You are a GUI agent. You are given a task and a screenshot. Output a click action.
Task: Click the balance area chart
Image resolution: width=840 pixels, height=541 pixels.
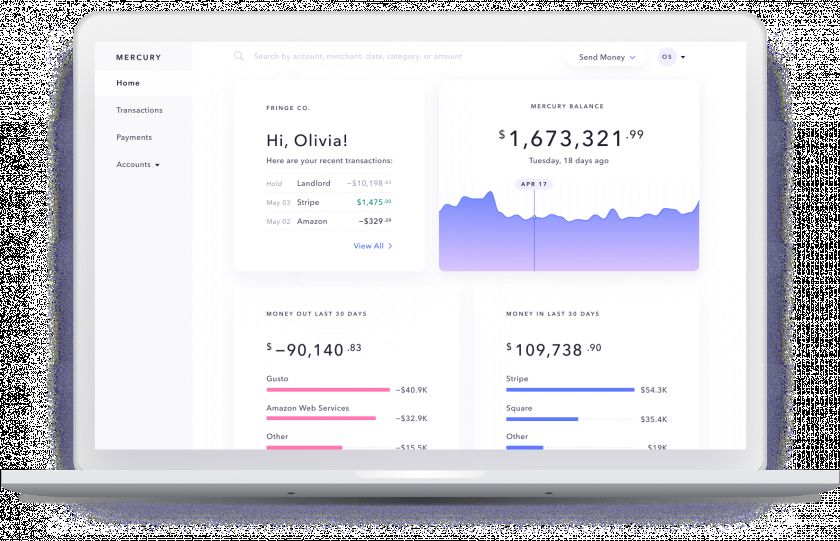[x=569, y=231]
